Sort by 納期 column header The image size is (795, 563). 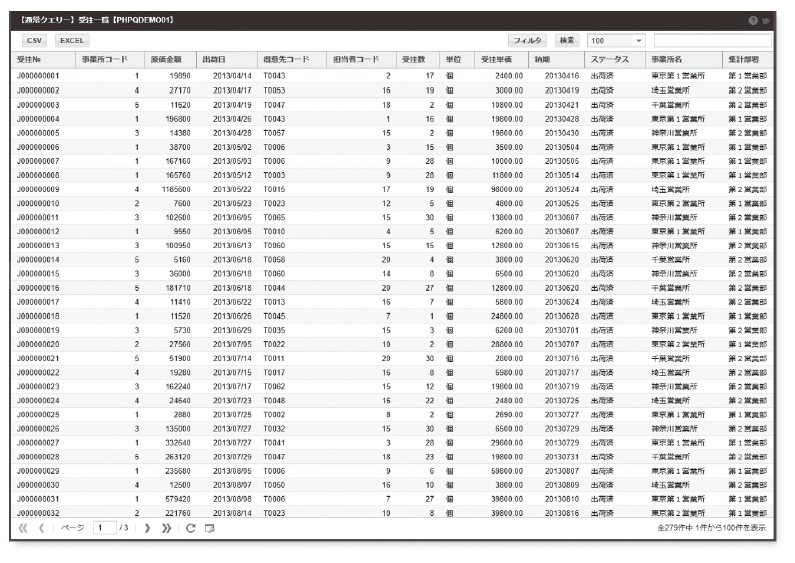pos(556,60)
